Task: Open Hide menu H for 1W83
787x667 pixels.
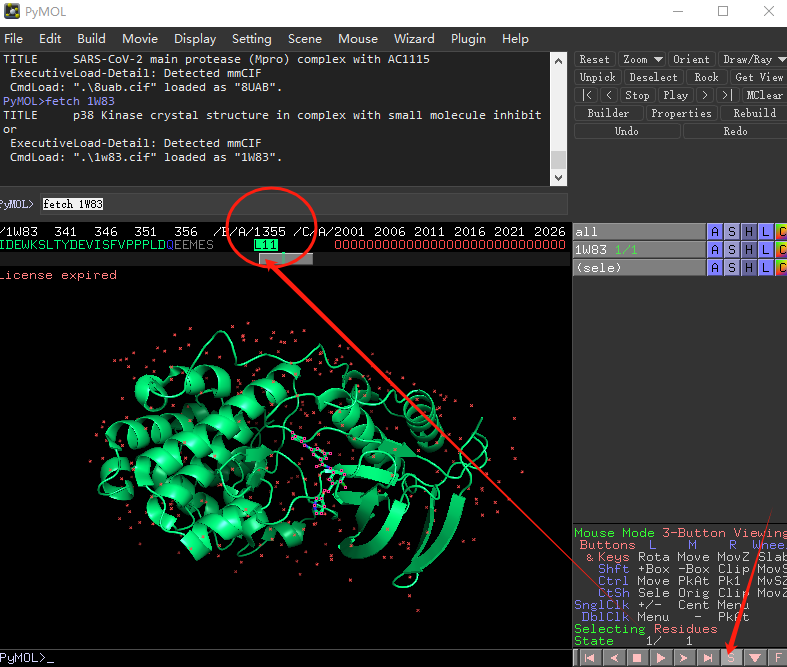Action: click(748, 250)
